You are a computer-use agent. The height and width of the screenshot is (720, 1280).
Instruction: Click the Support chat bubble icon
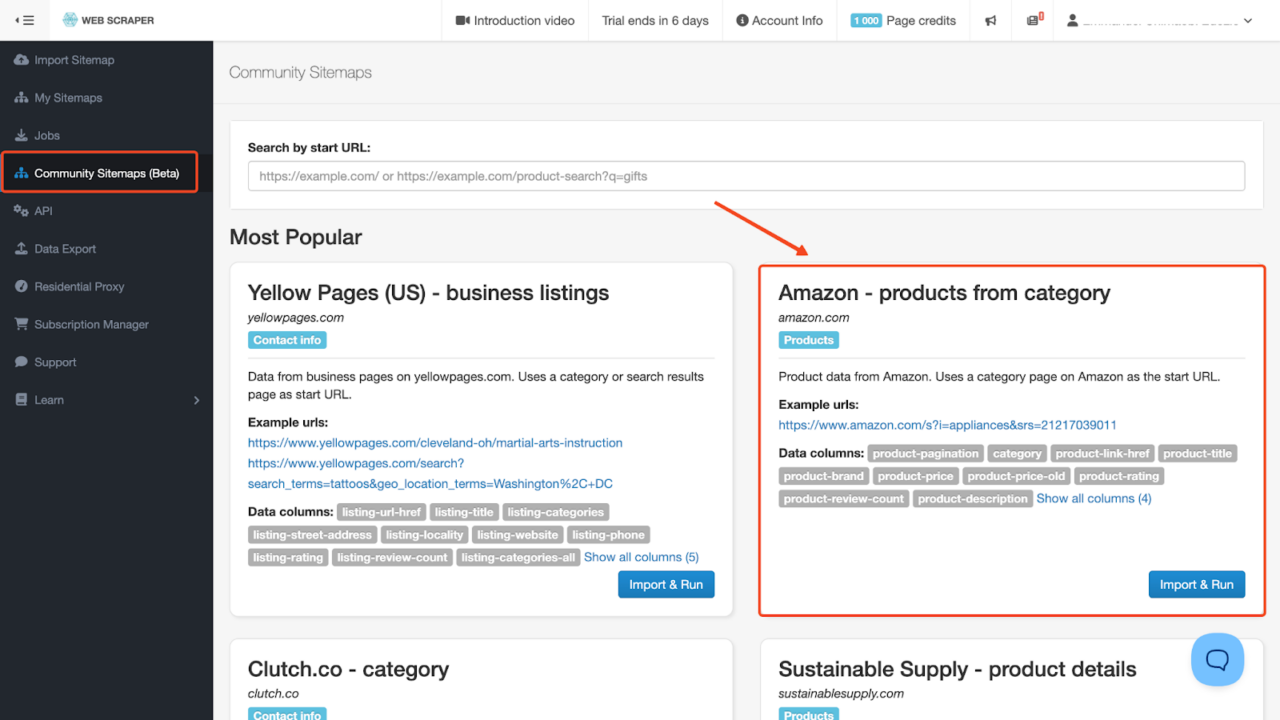coord(21,362)
